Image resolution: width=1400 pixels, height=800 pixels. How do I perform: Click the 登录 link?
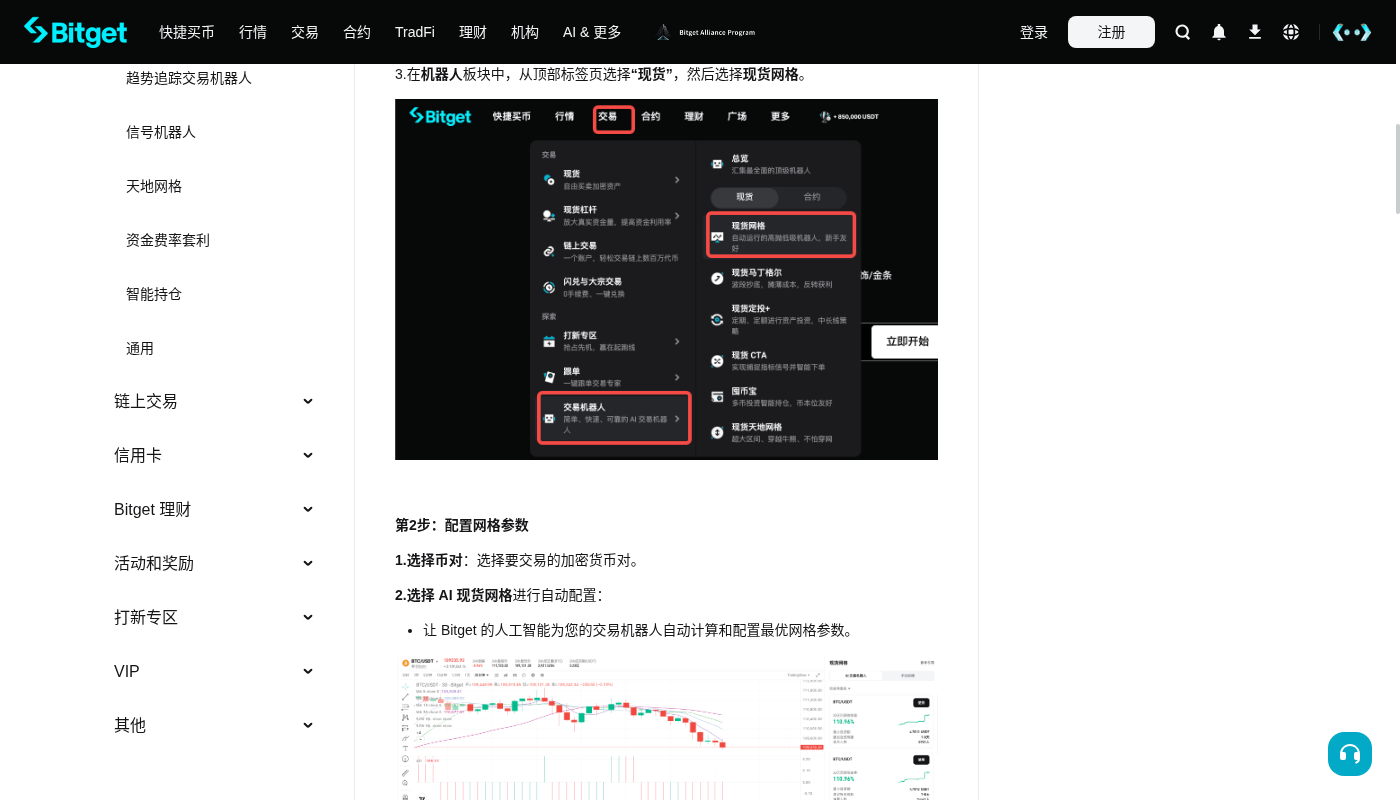[1034, 32]
